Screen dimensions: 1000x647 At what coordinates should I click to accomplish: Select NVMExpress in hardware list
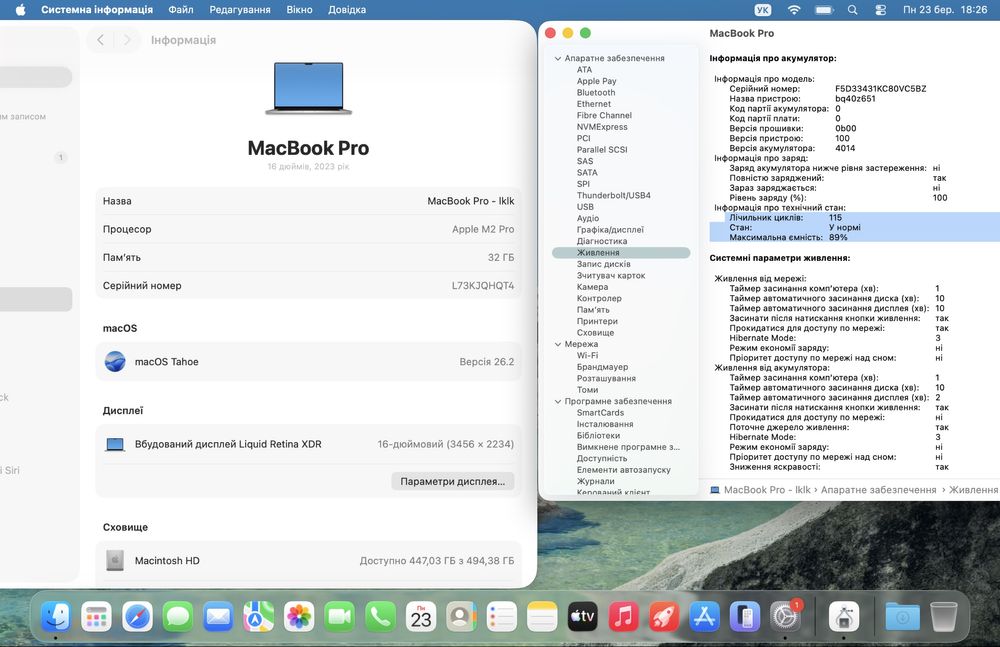pos(601,127)
